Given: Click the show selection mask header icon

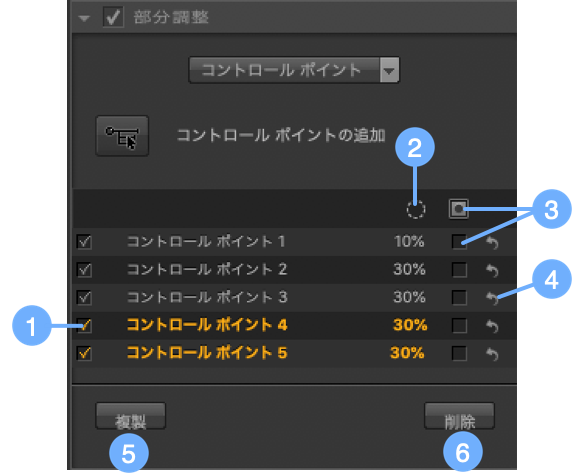Looking at the screenshot, I should [x=458, y=209].
